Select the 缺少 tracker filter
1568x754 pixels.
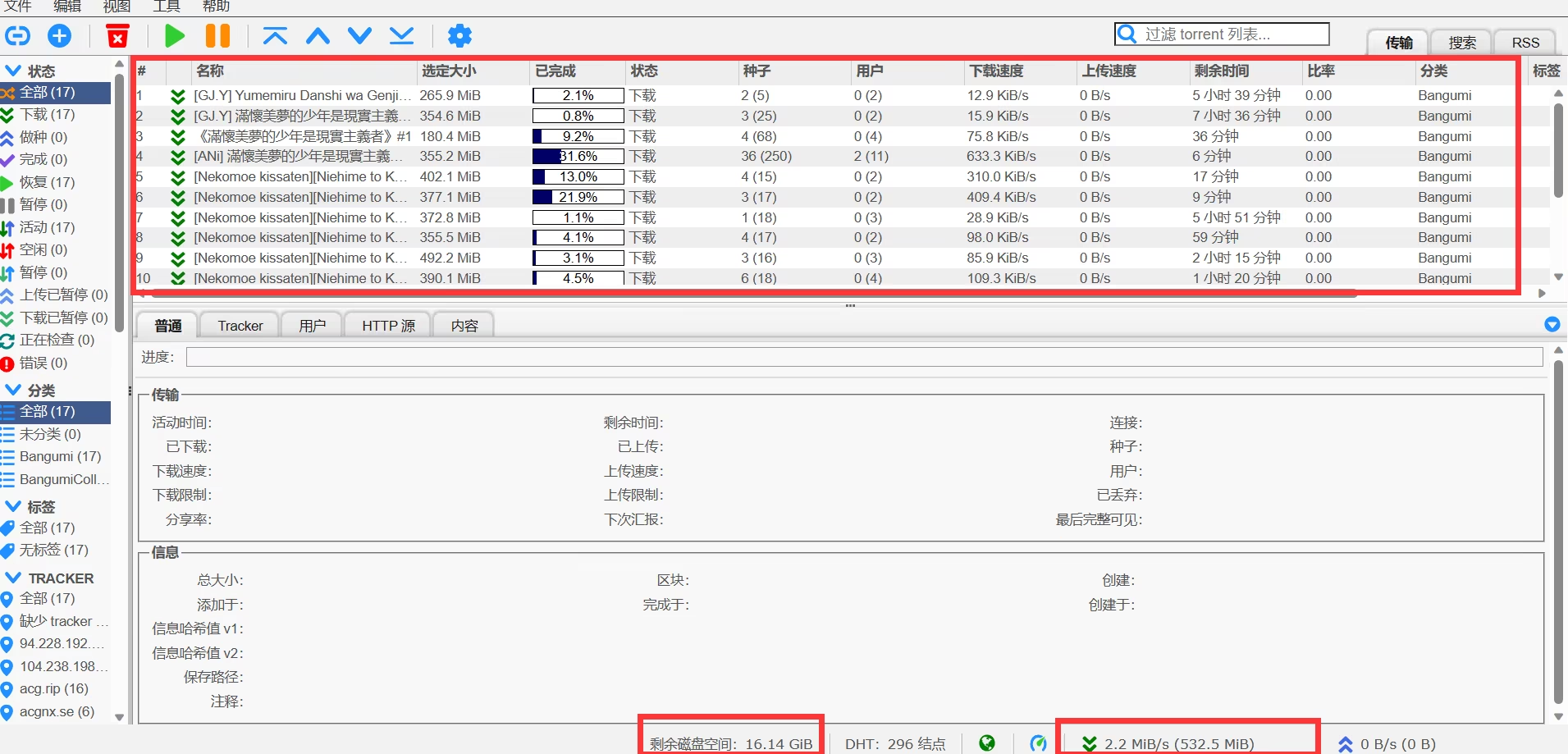tap(64, 621)
